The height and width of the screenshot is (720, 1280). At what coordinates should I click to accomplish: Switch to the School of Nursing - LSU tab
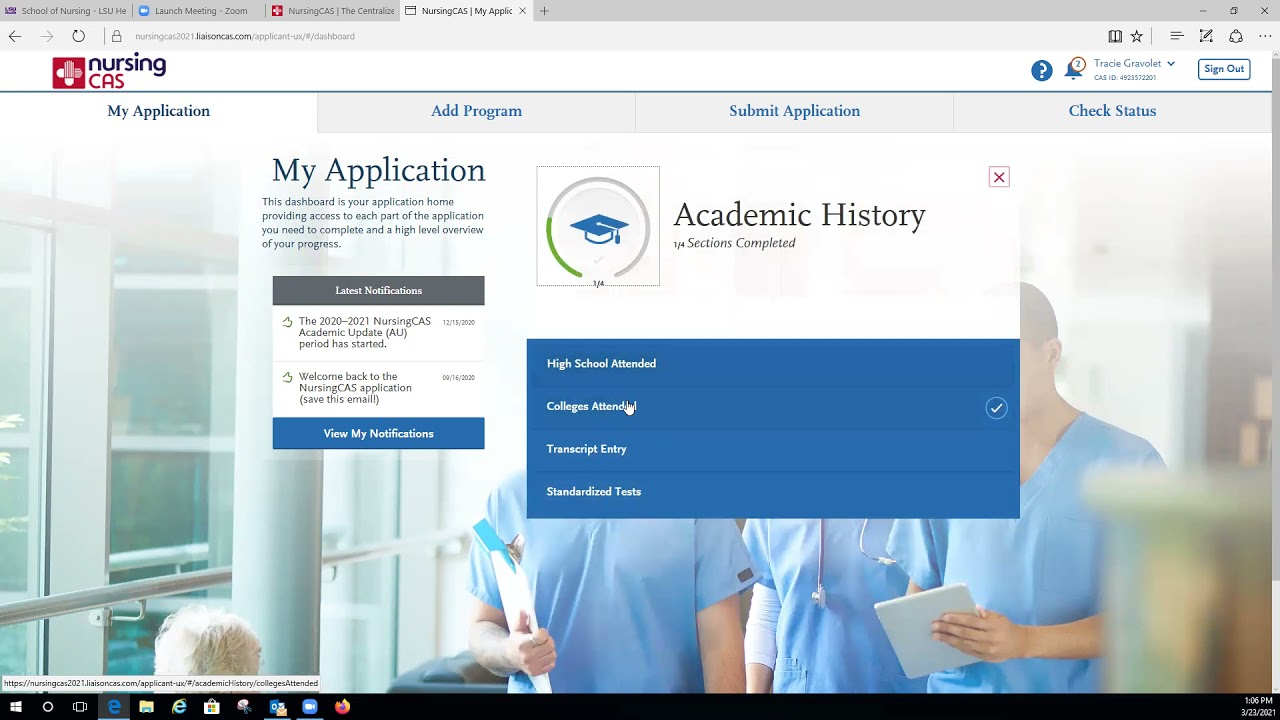pos(66,11)
